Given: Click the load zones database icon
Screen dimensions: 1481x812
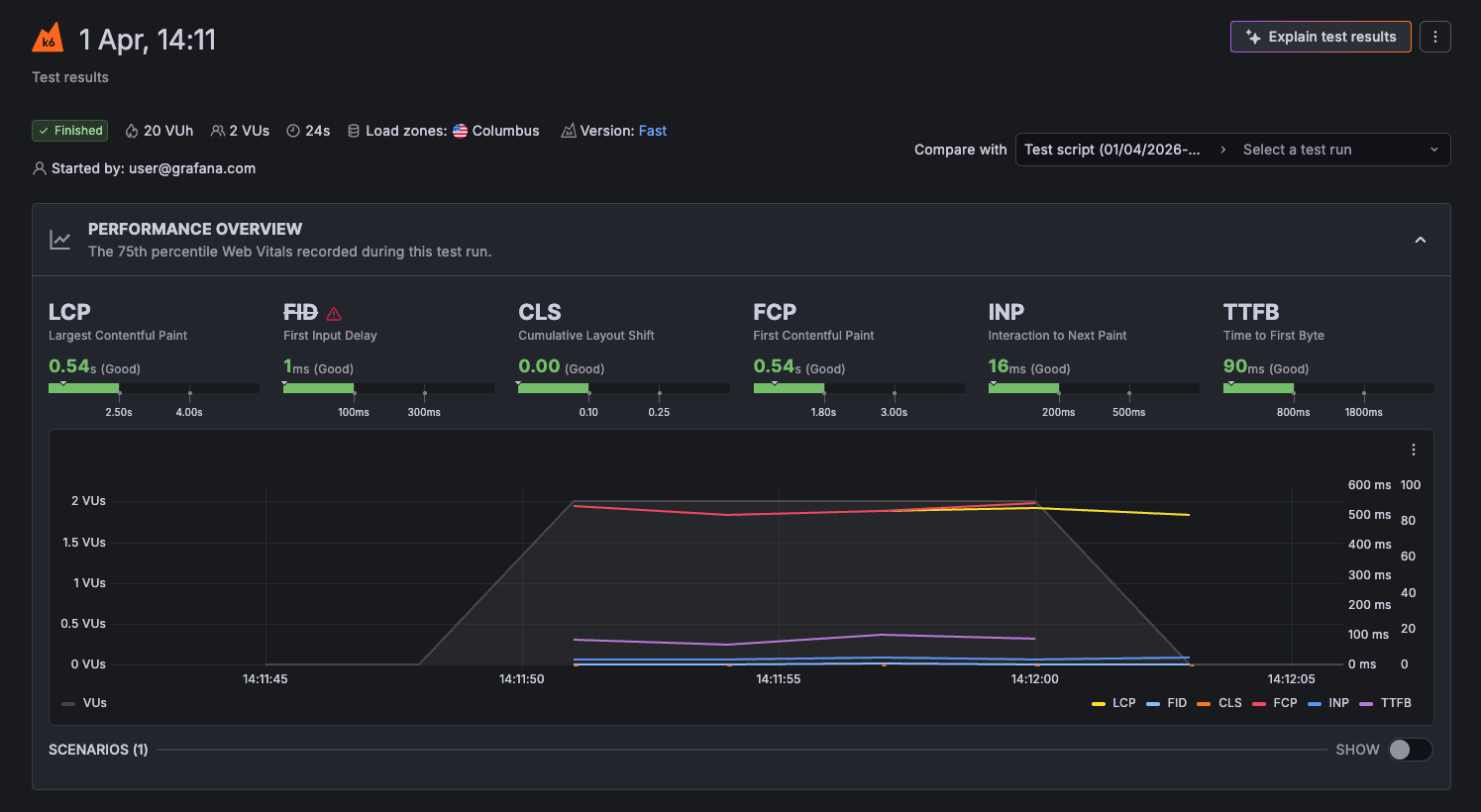Looking at the screenshot, I should pyautogui.click(x=354, y=131).
